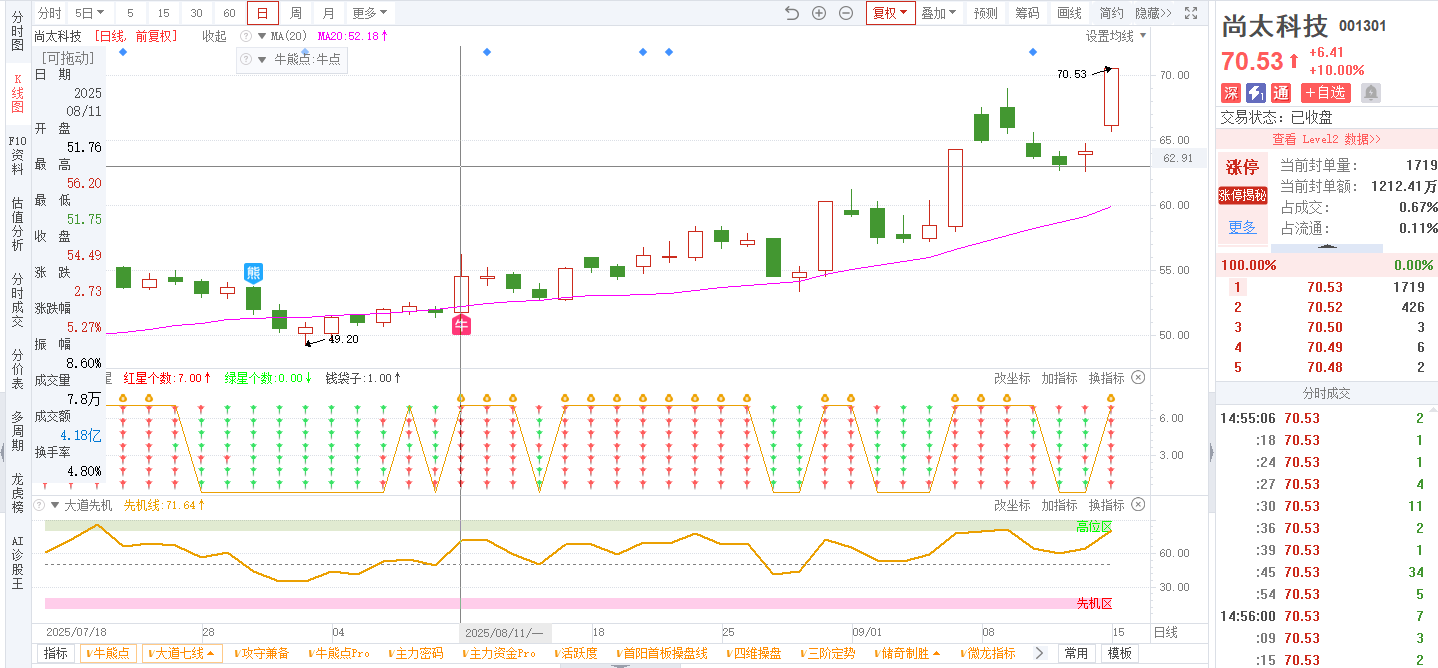Screen dimensions: 1438x668
Task: Click the 筹码 button
Action: 1027,13
